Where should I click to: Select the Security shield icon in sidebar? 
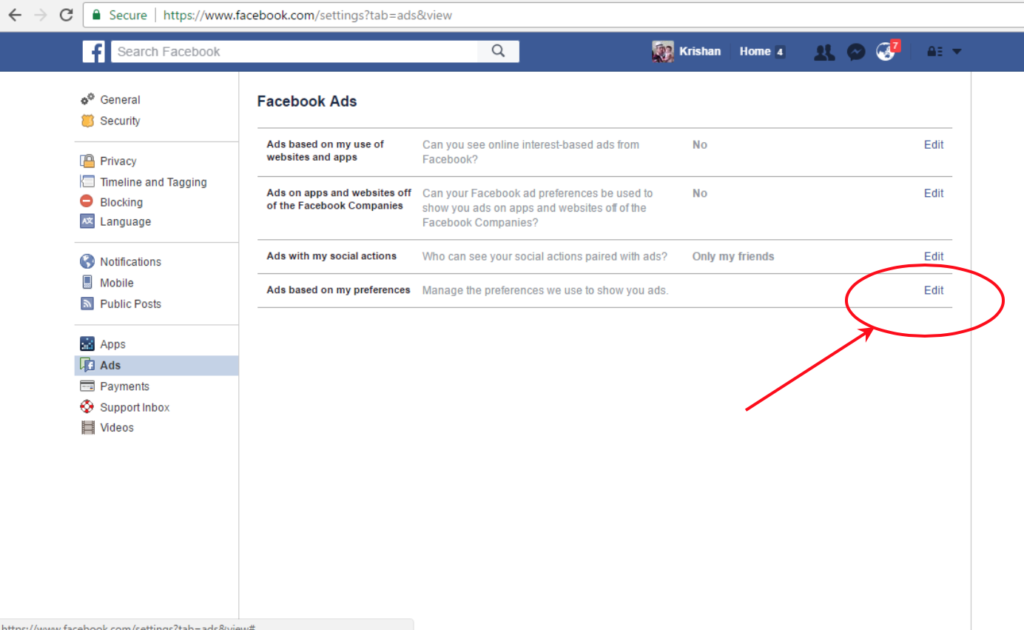pos(89,120)
